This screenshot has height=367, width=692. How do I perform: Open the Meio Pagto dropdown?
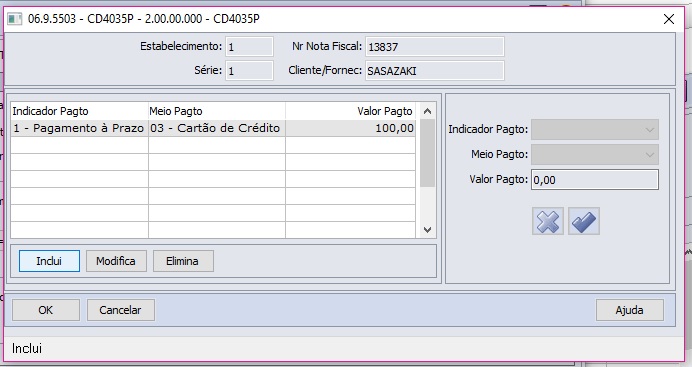coord(595,154)
